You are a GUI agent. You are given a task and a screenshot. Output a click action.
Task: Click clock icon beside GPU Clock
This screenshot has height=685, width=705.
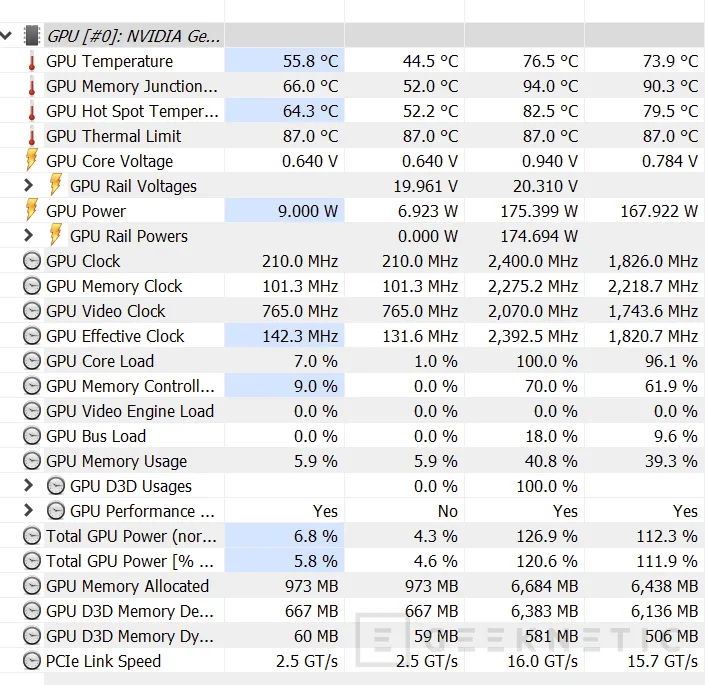32,261
